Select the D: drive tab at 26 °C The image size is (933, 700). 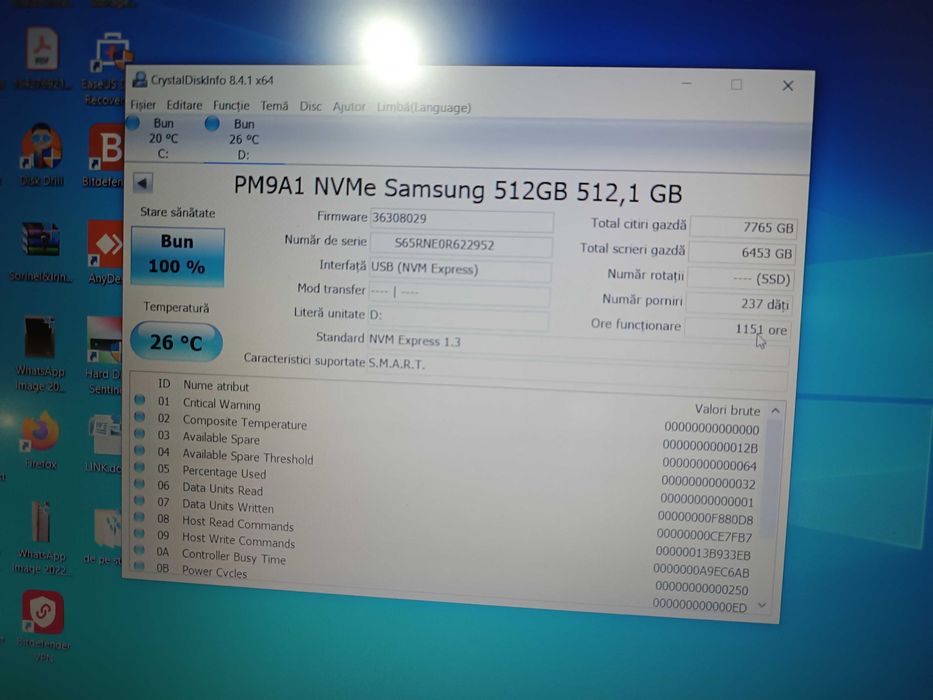[243, 139]
